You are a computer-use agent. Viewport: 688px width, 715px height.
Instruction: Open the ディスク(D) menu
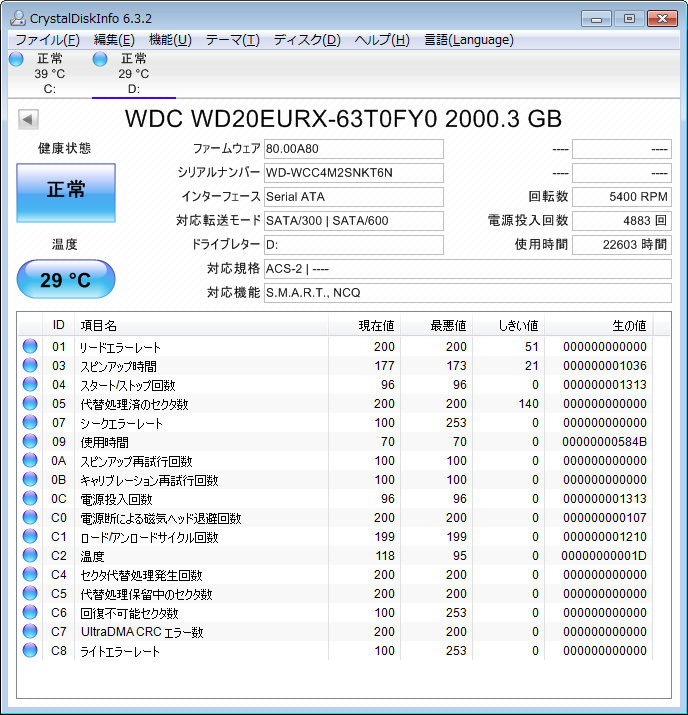tap(307, 40)
